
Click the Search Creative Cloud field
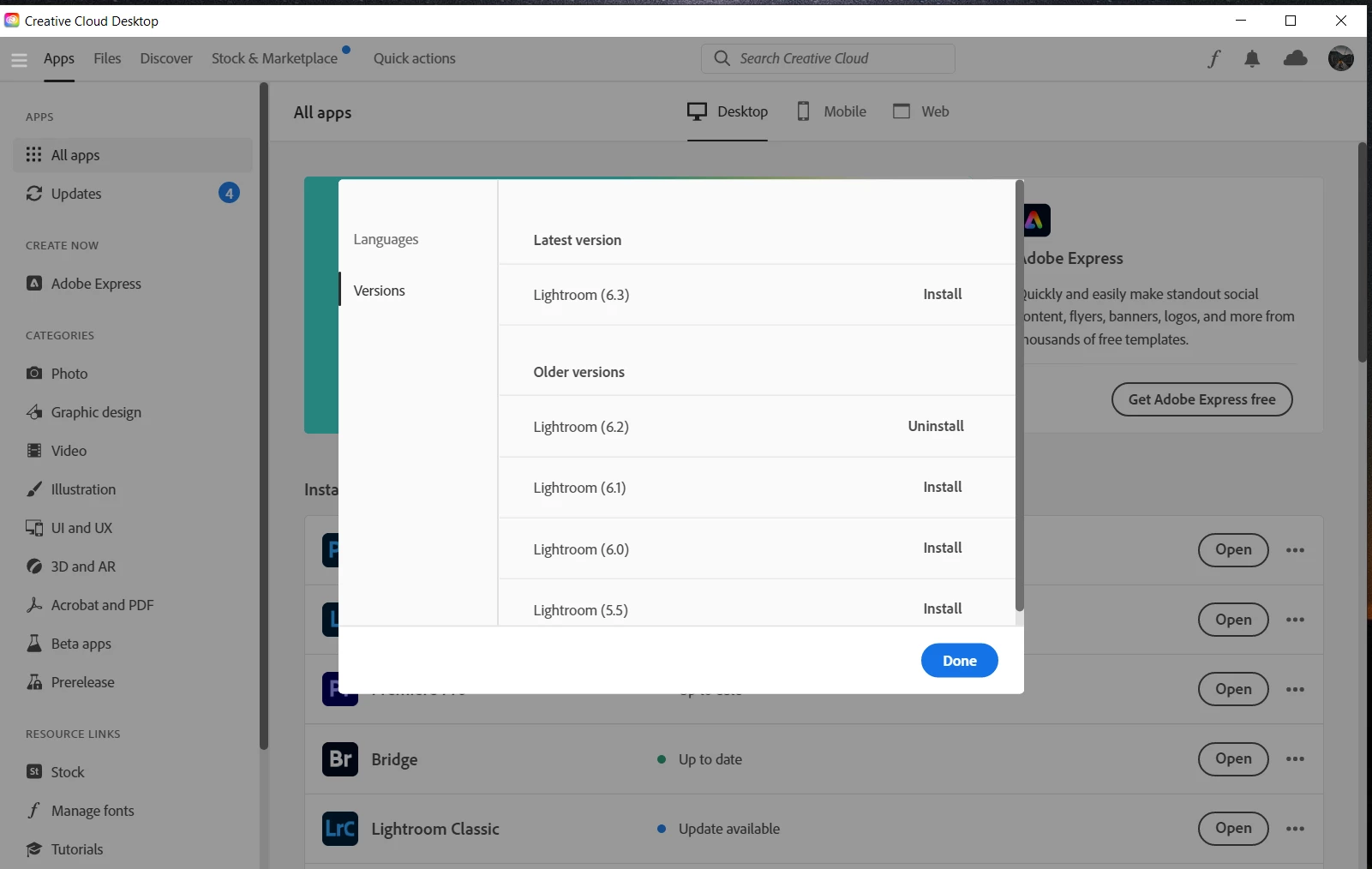pyautogui.click(x=828, y=58)
